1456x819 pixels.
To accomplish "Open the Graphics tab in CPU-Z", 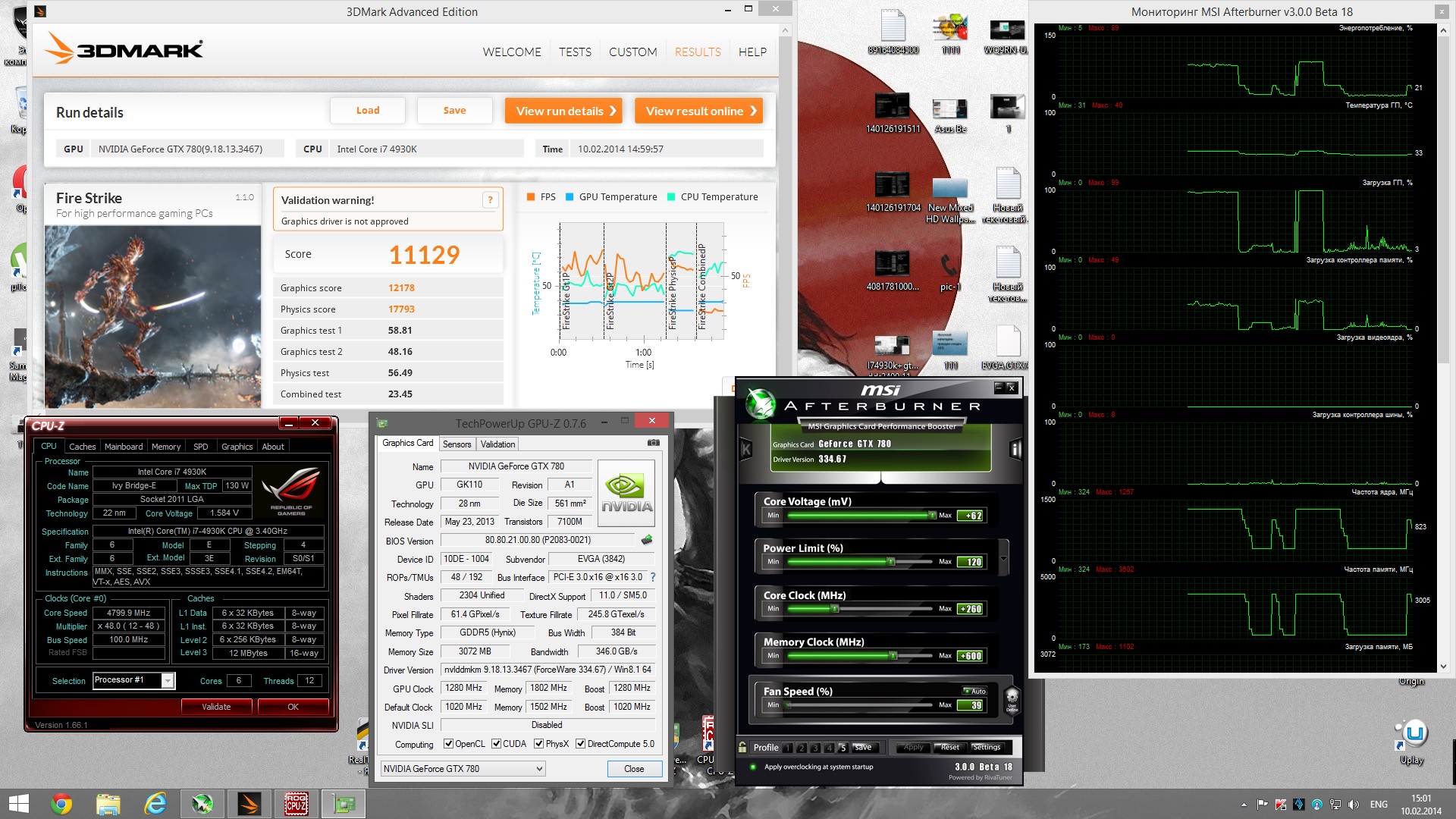I will (237, 447).
